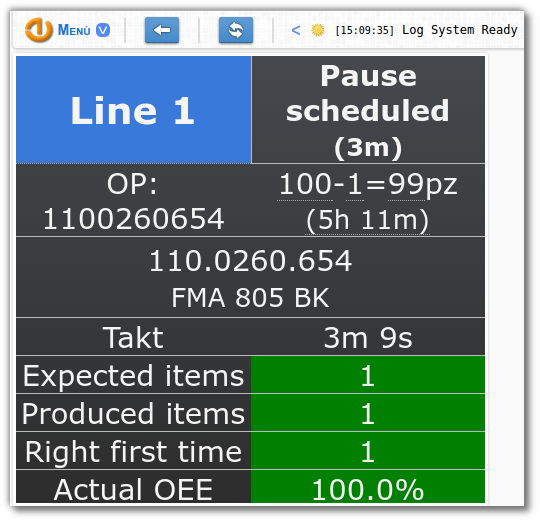Open the Menù label
Image resolution: width=540 pixels, height=522 pixels.
(74, 30)
